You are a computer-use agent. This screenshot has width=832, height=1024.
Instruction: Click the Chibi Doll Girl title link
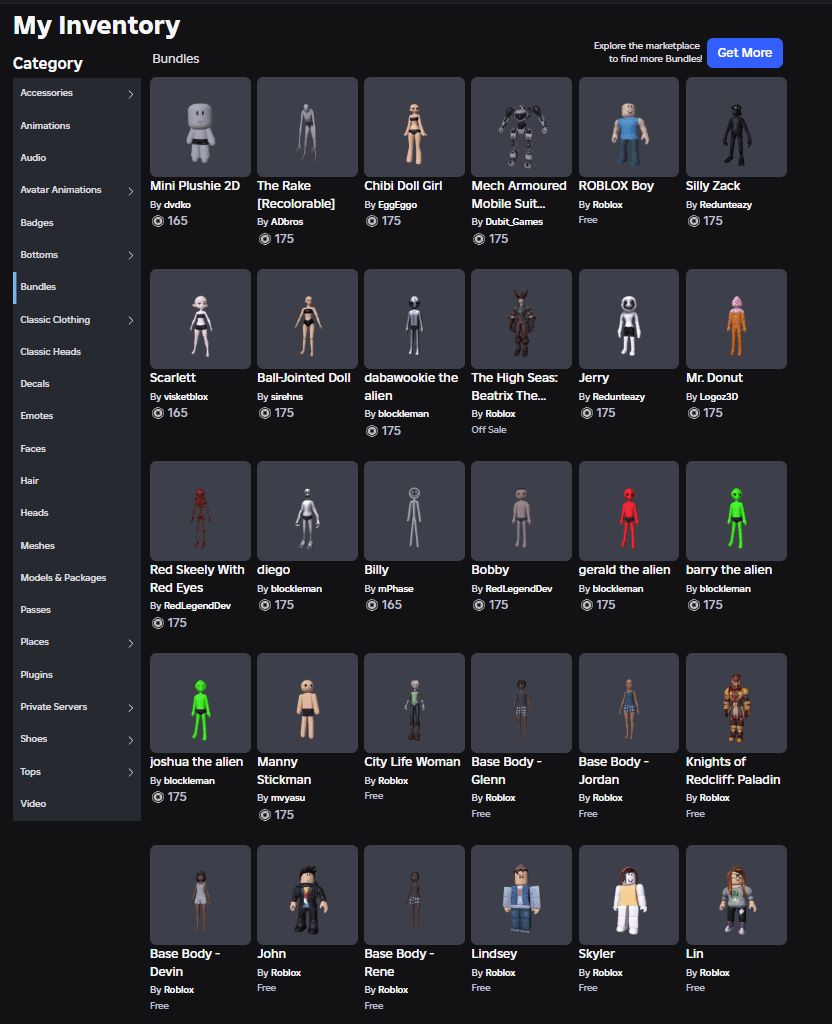tap(403, 186)
